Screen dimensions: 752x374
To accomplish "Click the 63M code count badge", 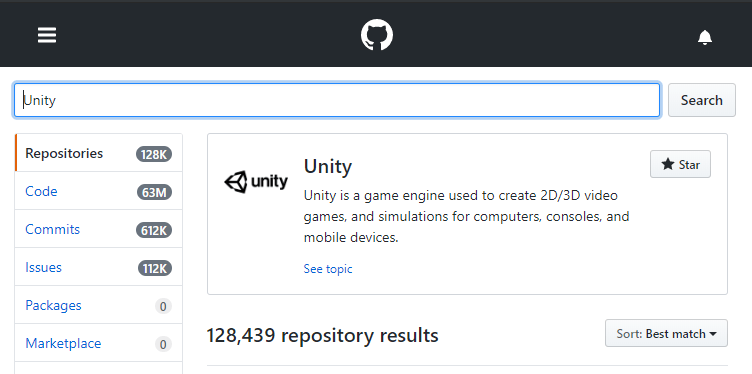I will [x=154, y=192].
